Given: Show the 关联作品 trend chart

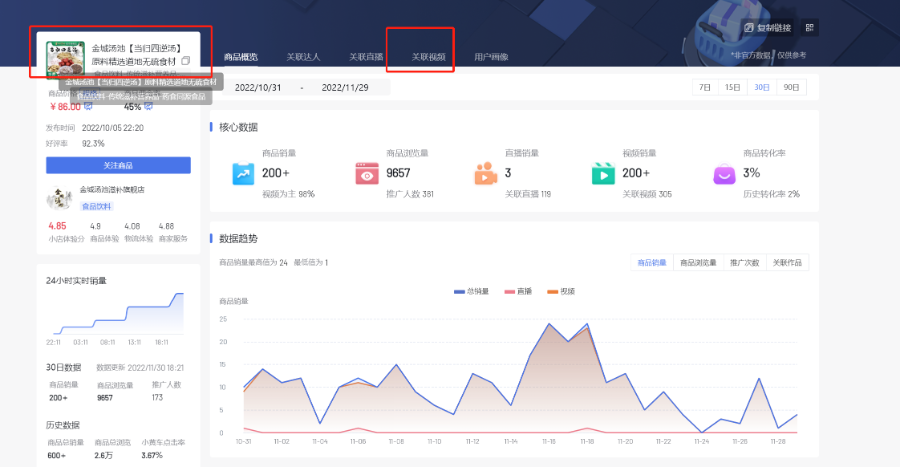Looking at the screenshot, I should click(787, 263).
